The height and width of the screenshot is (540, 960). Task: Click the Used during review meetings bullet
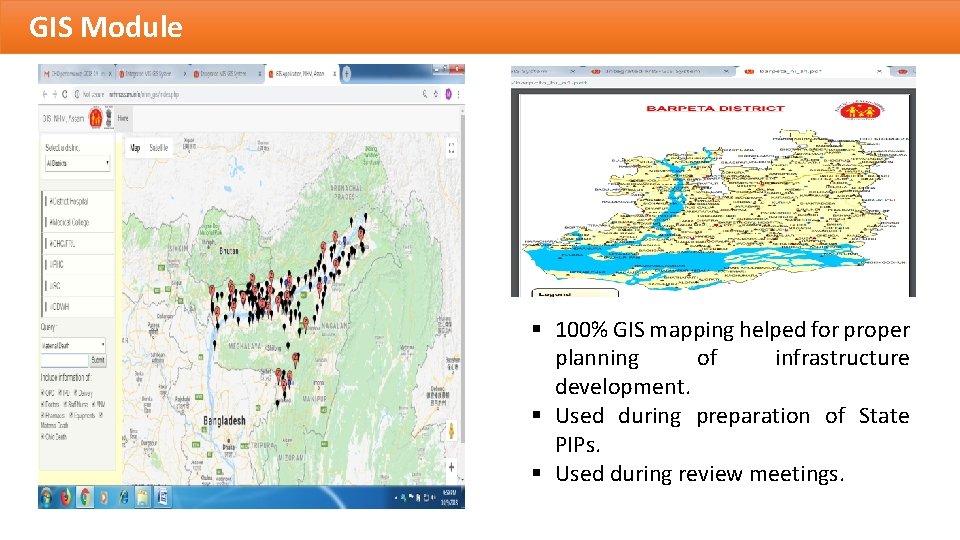pos(700,474)
